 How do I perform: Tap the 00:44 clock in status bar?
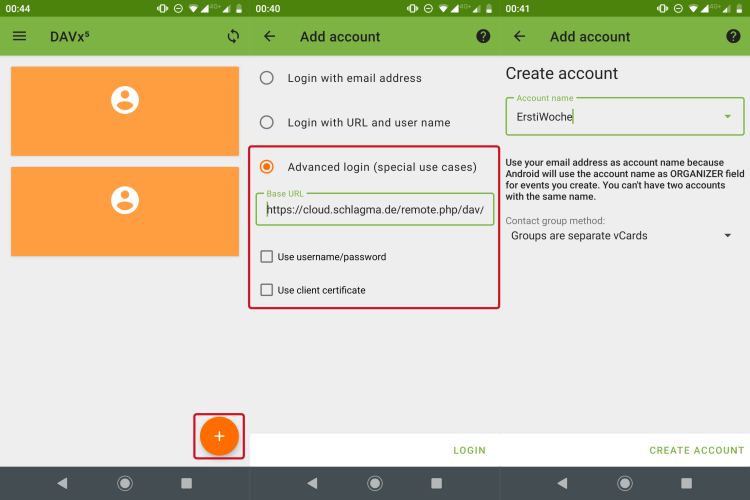18,9
